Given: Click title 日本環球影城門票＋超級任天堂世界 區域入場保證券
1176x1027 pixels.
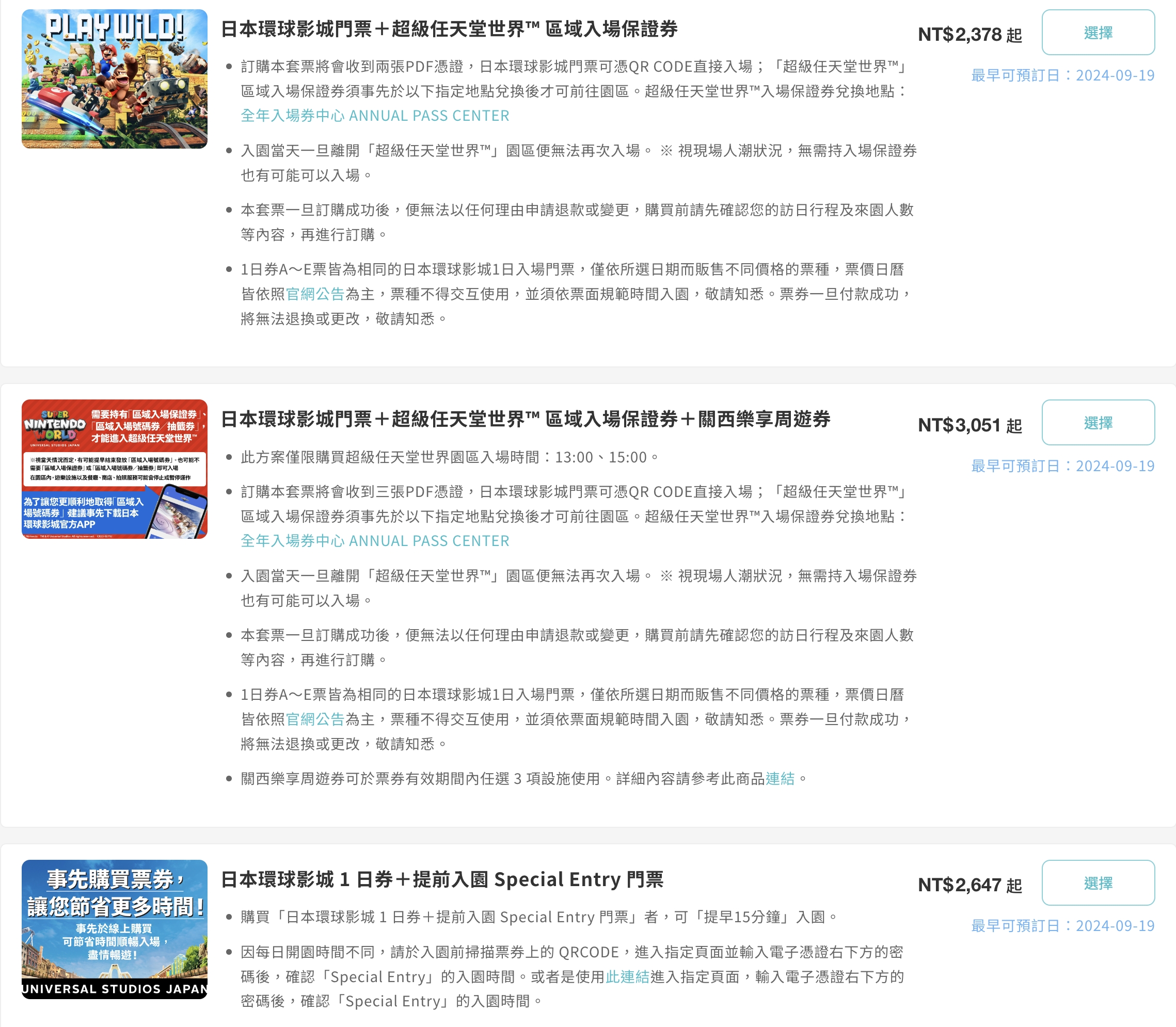Looking at the screenshot, I should coord(449,29).
